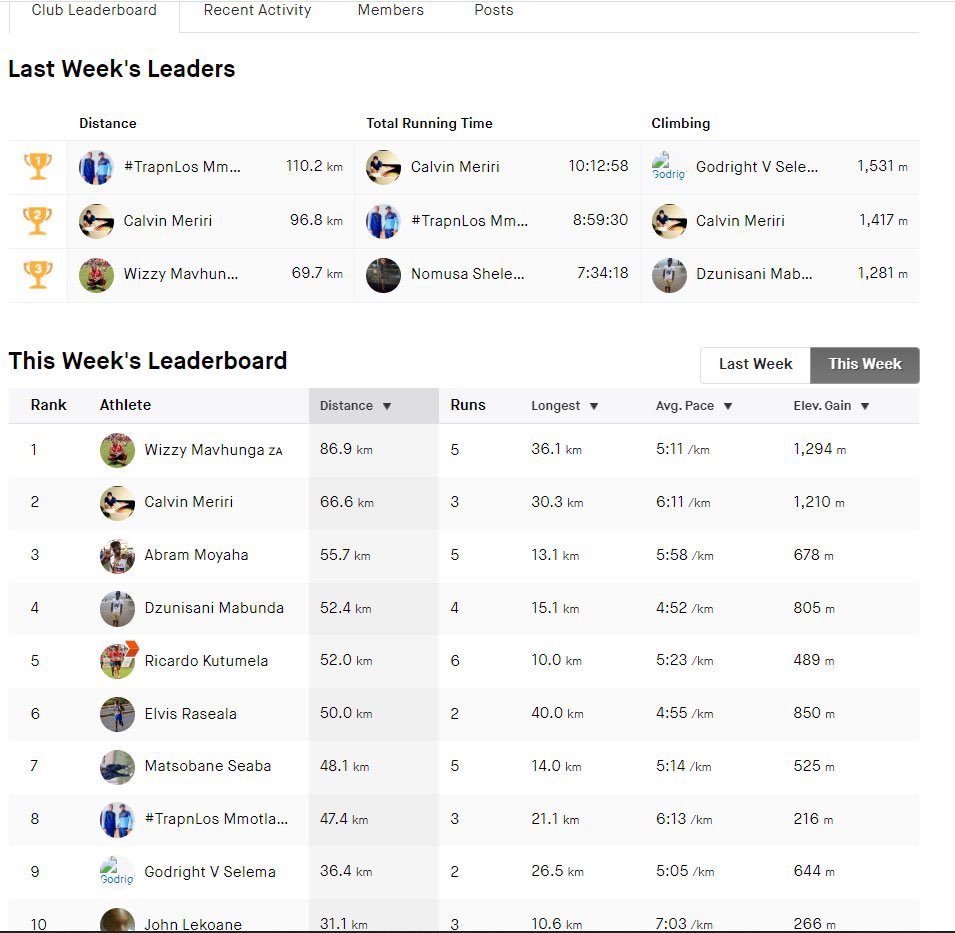
Task: Select 10:12:58 total running time value
Action: tap(598, 166)
